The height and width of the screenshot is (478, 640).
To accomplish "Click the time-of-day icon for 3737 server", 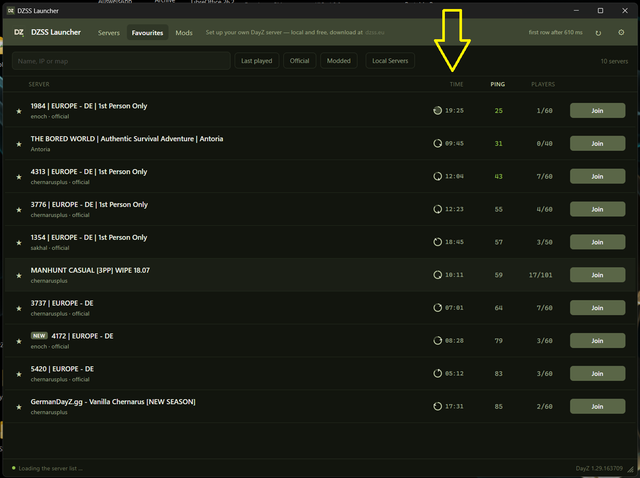I will pos(437,308).
